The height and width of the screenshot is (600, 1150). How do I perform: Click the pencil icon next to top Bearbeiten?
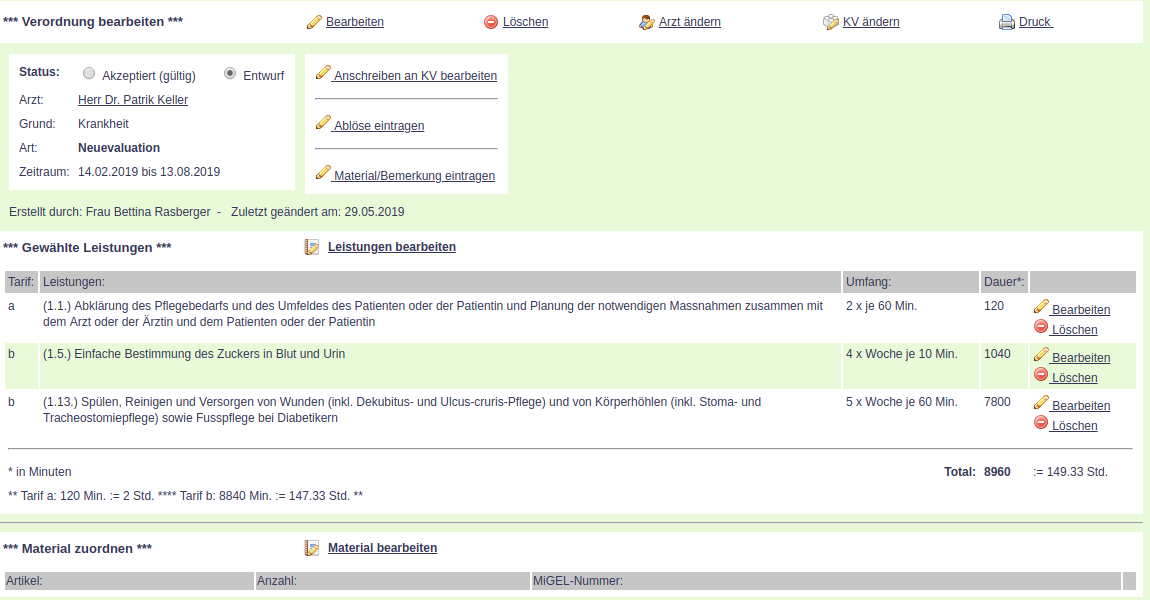[x=314, y=22]
